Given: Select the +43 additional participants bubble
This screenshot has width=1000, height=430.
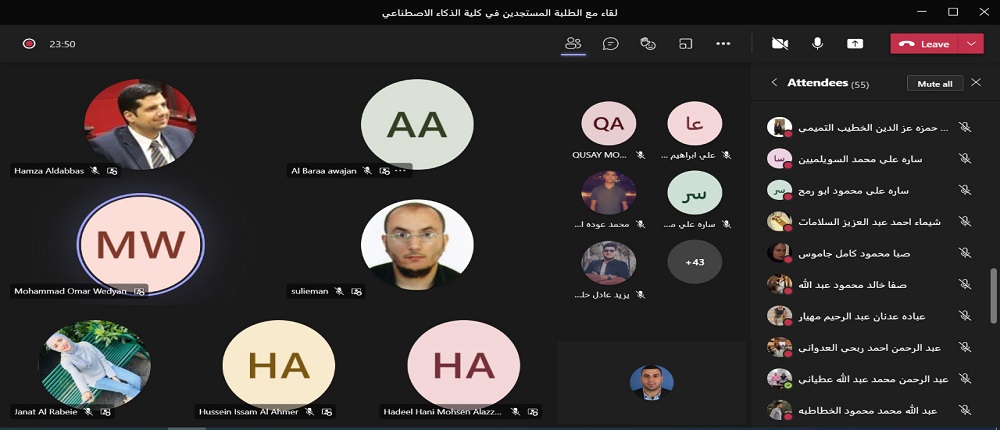Looking at the screenshot, I should 695,262.
